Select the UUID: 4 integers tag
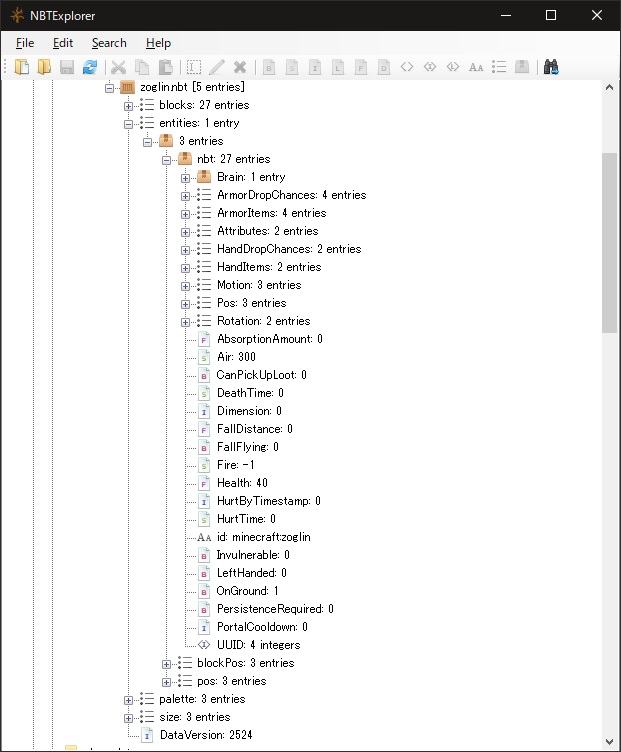 (x=258, y=645)
